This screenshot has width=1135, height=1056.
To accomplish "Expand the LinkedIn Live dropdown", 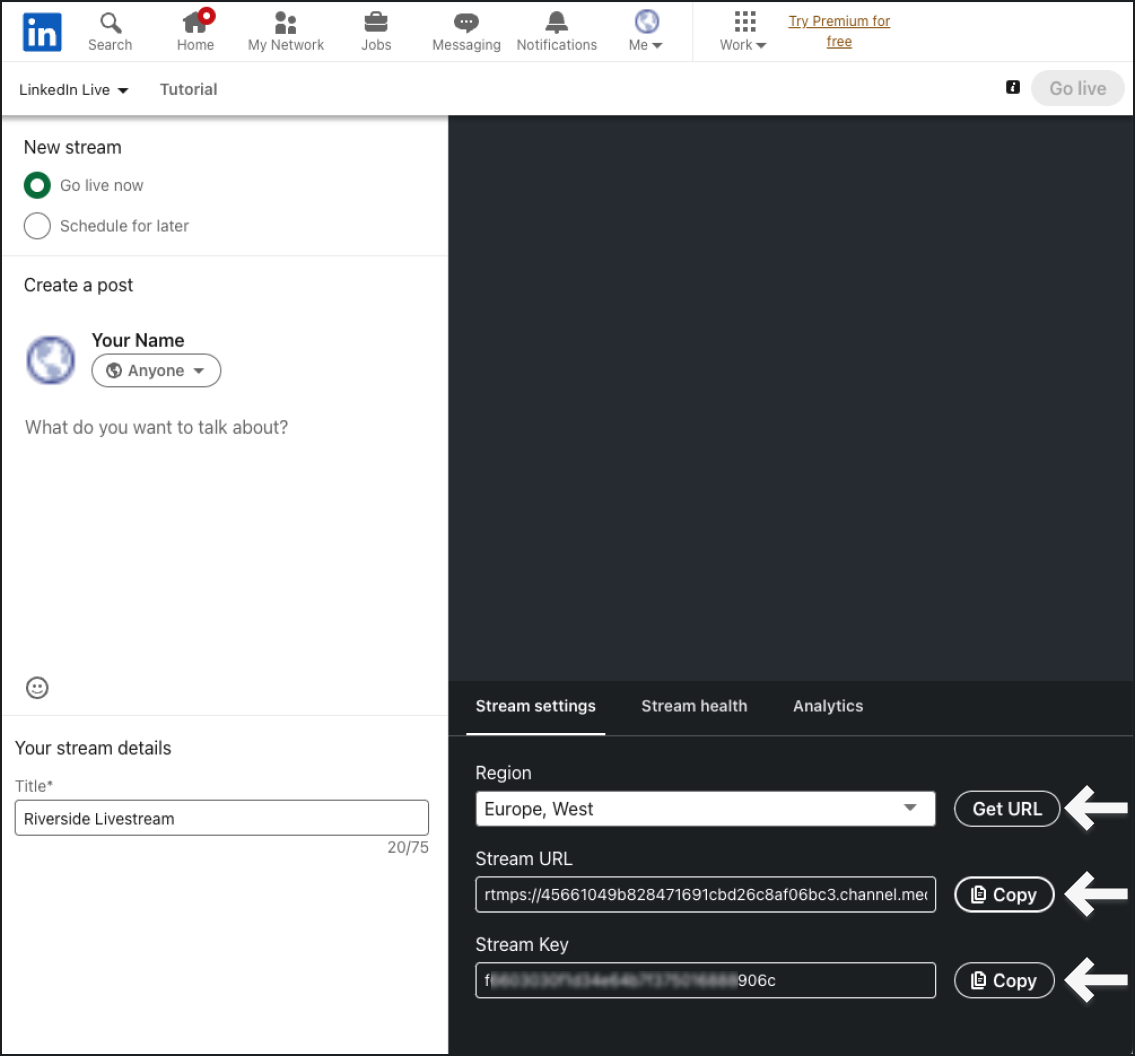I will tap(74, 90).
